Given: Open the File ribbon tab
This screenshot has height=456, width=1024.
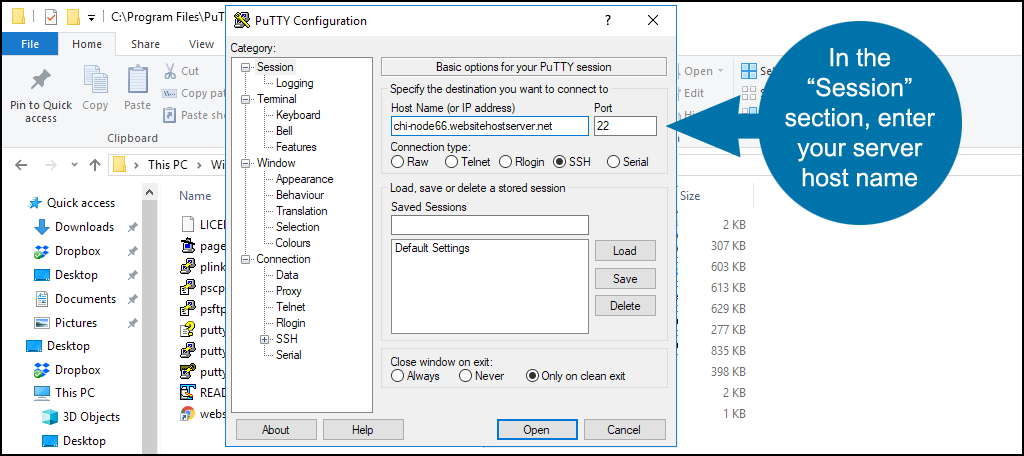Looking at the screenshot, I should (x=30, y=44).
